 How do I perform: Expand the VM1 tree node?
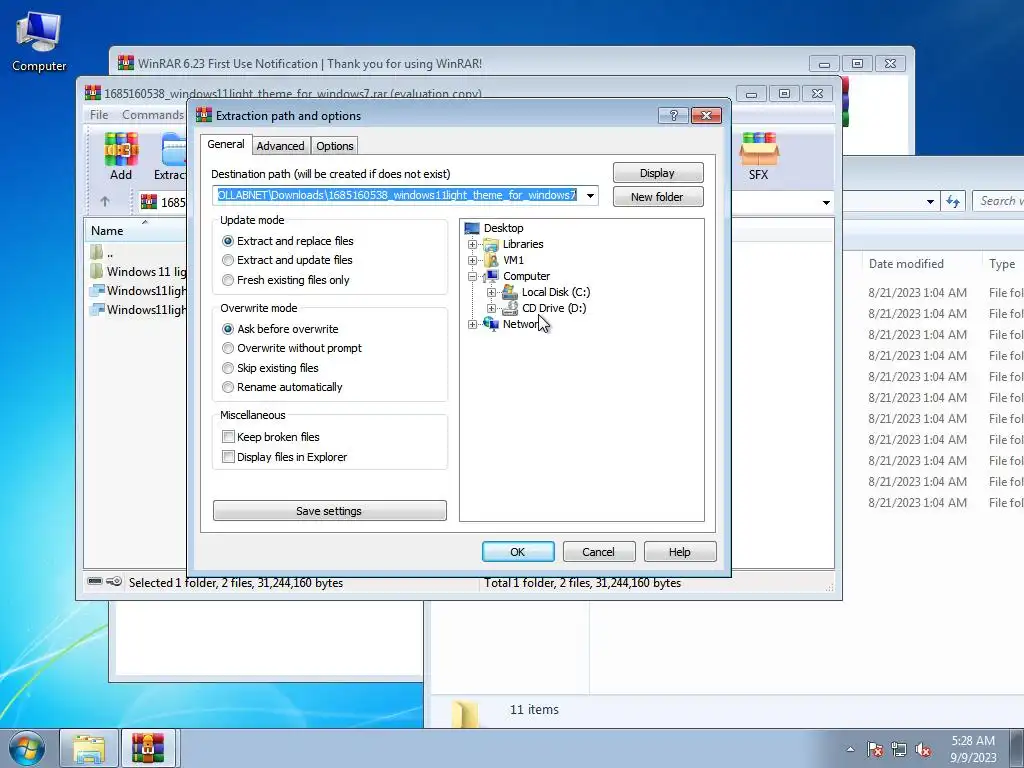(x=472, y=260)
